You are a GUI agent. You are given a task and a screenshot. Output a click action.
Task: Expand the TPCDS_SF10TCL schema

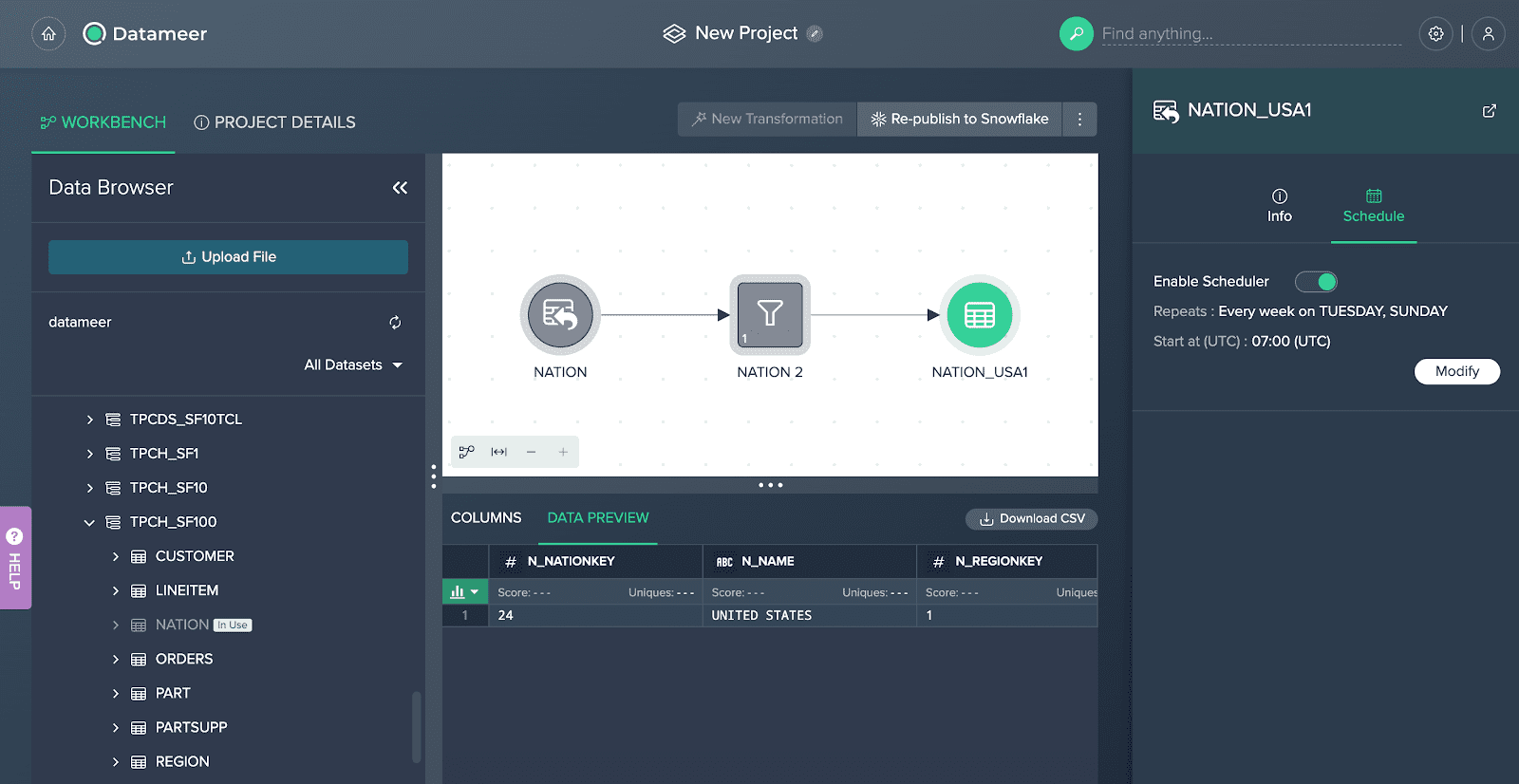89,420
